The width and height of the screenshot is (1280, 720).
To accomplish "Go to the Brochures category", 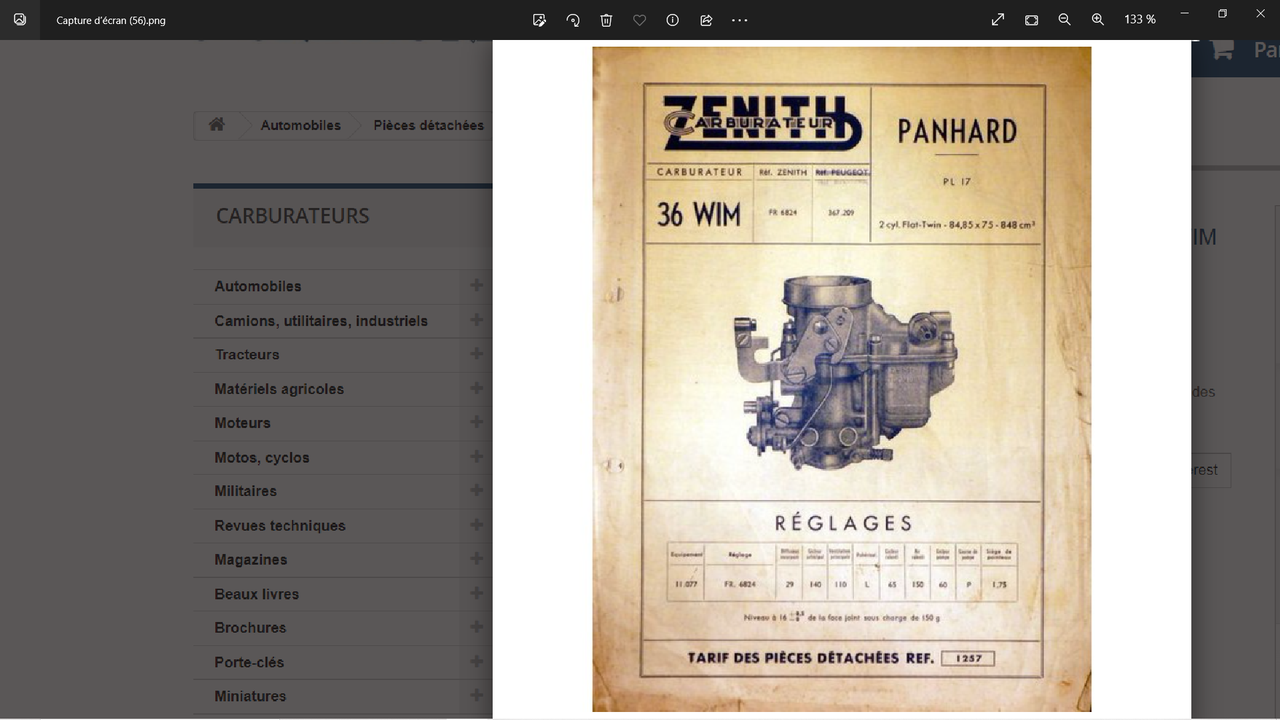I will point(250,628).
